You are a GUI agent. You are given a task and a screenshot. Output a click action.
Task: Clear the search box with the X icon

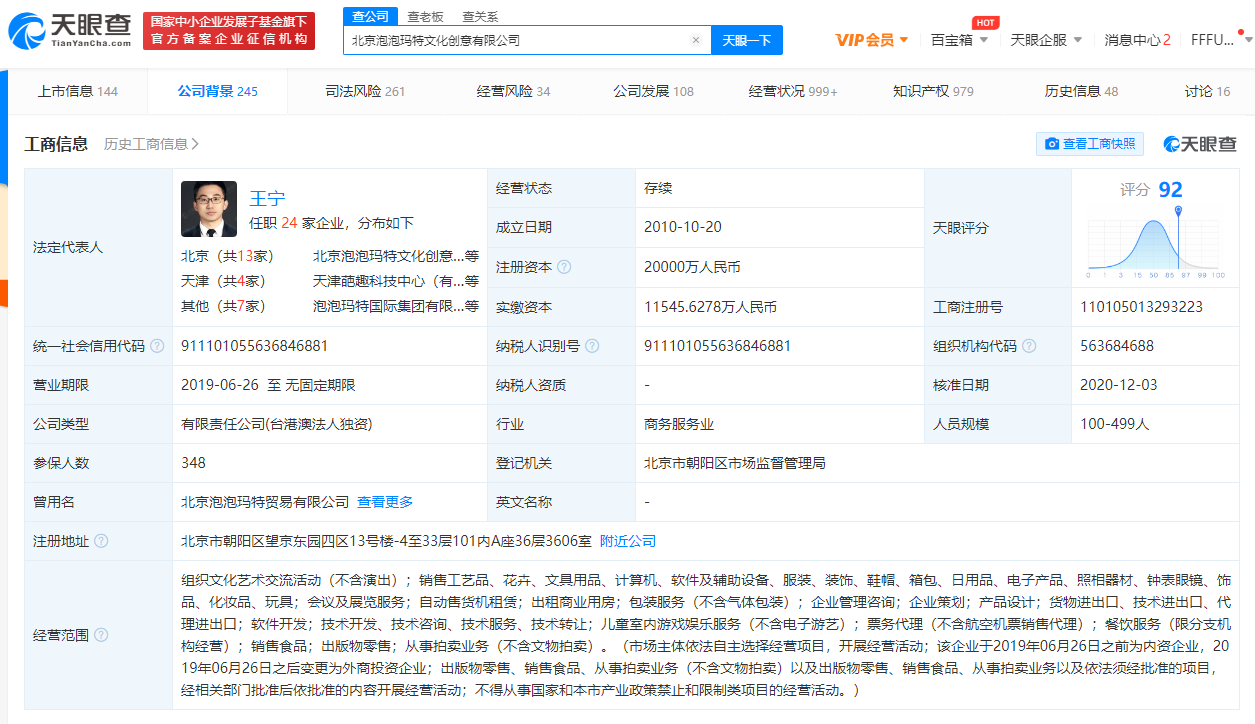pyautogui.click(x=696, y=40)
